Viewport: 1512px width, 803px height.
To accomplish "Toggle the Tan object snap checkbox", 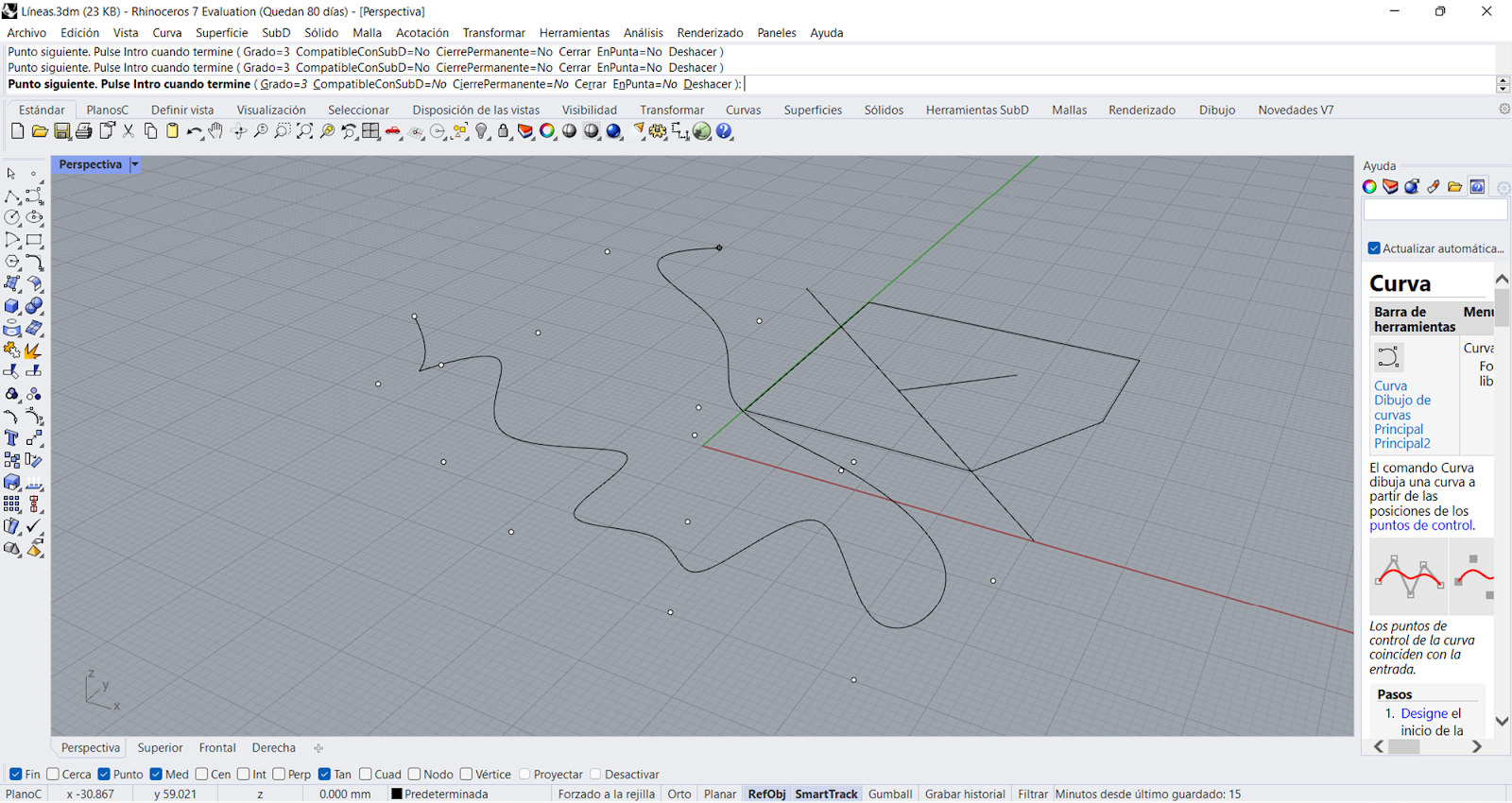I will tap(324, 774).
